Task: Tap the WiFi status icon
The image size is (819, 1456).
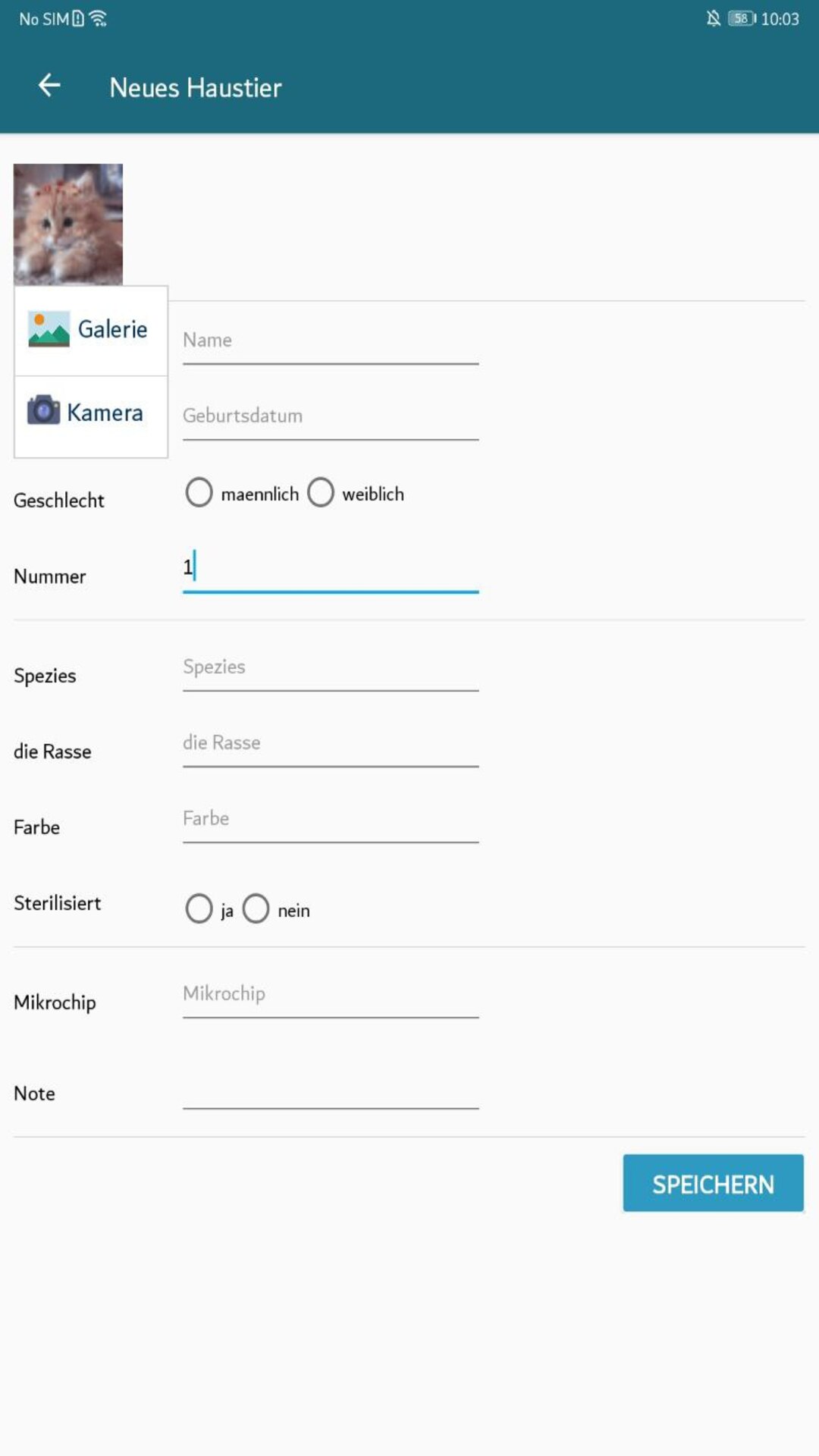Action: (x=98, y=18)
